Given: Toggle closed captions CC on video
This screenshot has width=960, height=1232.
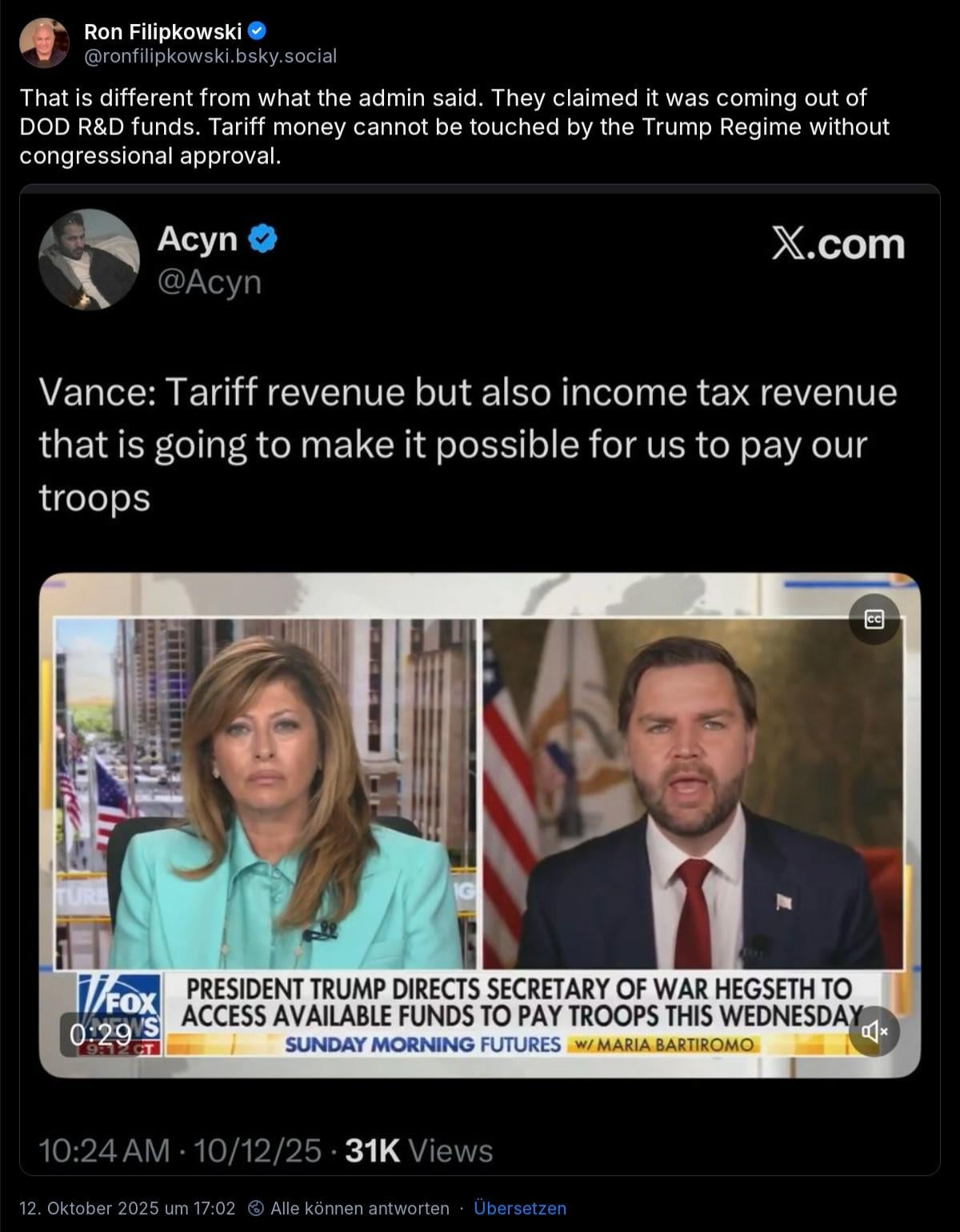Looking at the screenshot, I should pyautogui.click(x=874, y=619).
